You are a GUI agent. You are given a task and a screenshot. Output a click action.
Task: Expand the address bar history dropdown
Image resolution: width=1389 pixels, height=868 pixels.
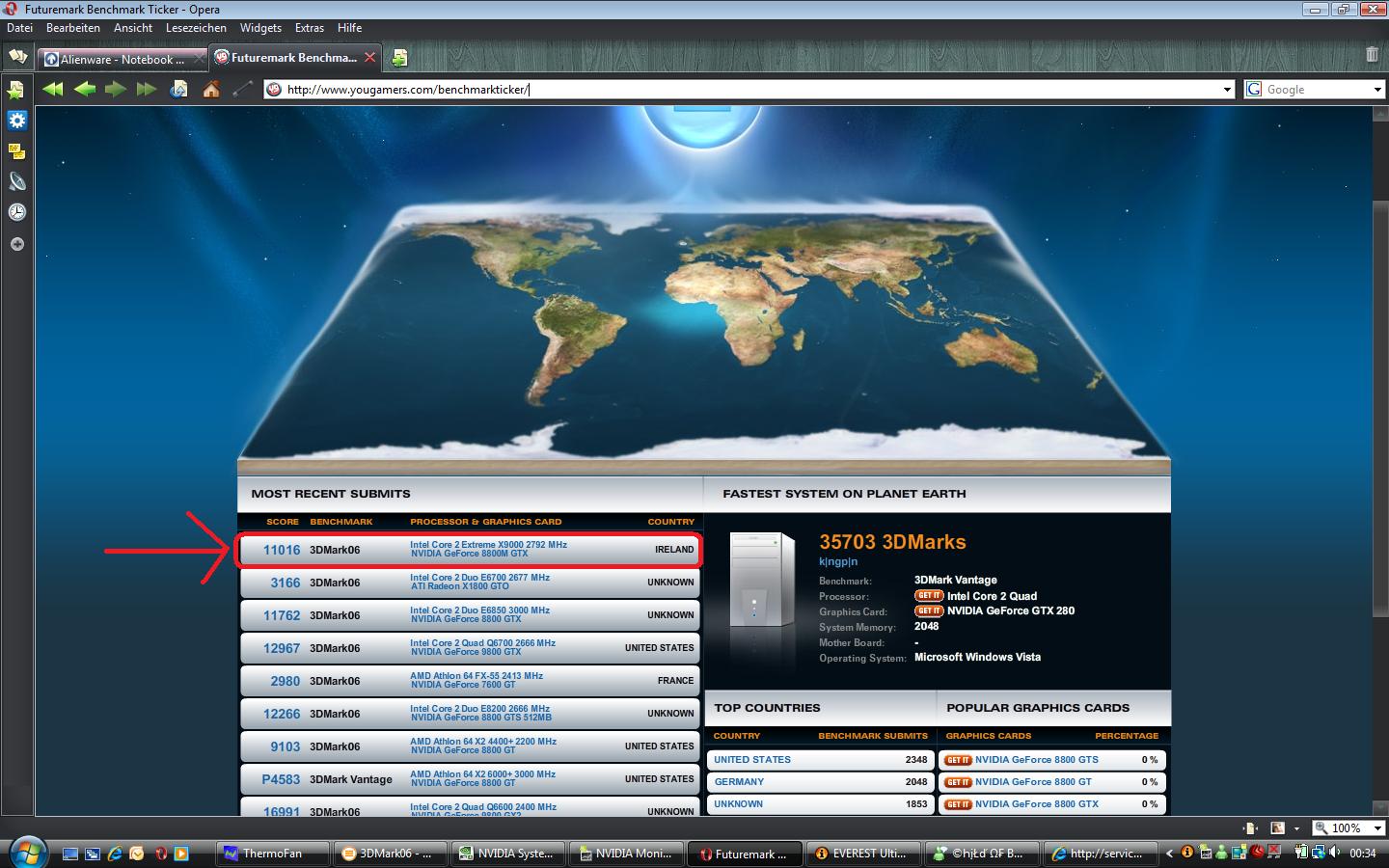coord(1227,90)
